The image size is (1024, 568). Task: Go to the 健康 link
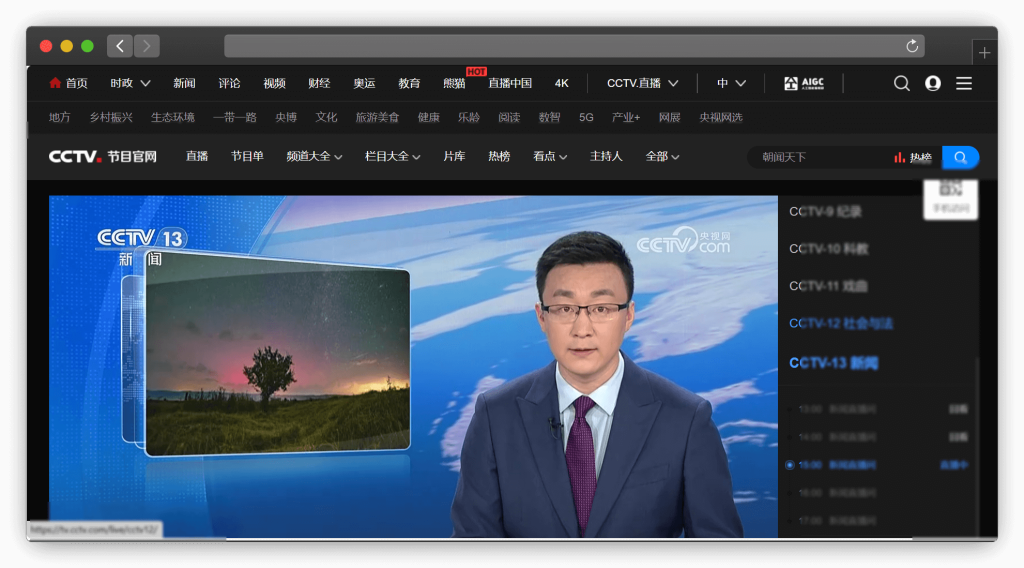click(x=428, y=118)
